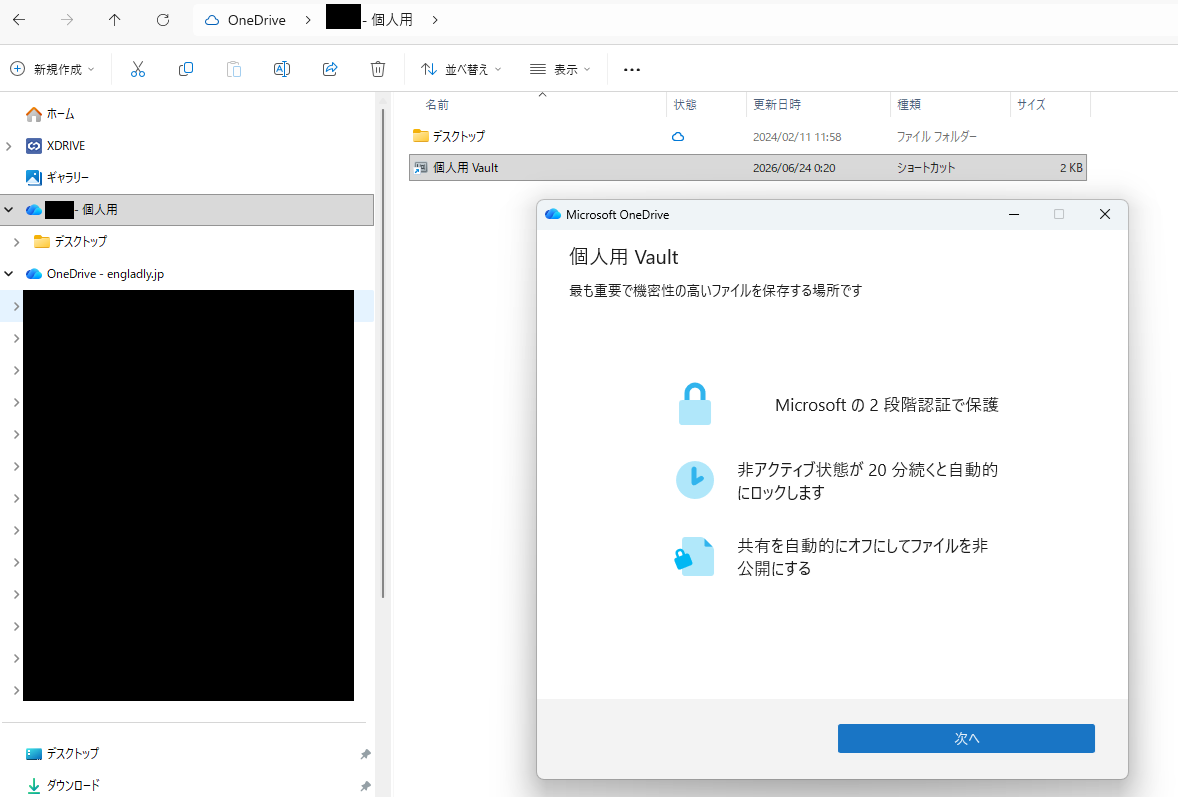Click the clock icon in Vault dialog
The width and height of the screenshot is (1178, 797).
[695, 480]
